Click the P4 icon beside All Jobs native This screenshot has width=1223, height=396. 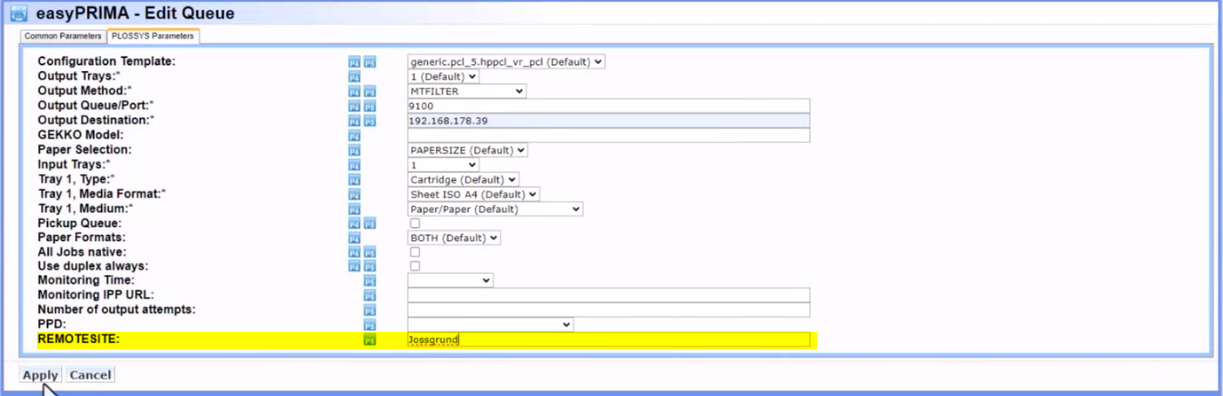coord(354,252)
